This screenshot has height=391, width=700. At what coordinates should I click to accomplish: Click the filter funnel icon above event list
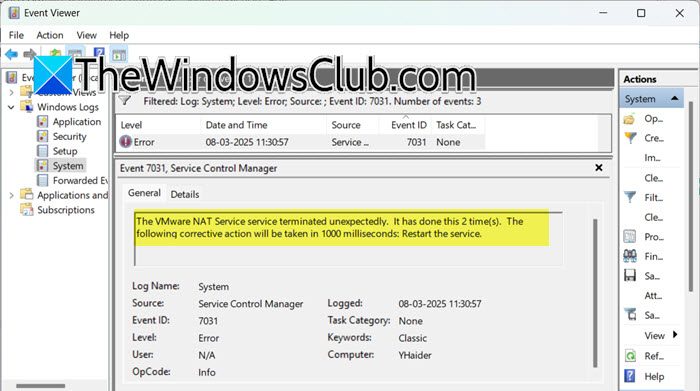tap(125, 101)
